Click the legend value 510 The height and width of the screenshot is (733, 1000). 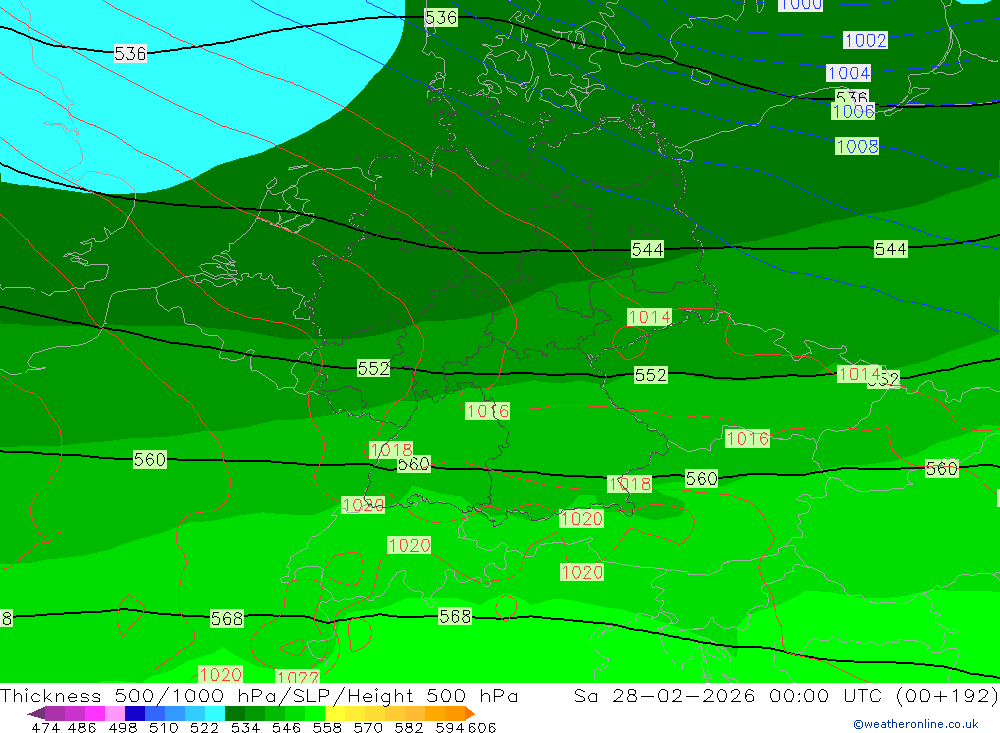[164, 727]
